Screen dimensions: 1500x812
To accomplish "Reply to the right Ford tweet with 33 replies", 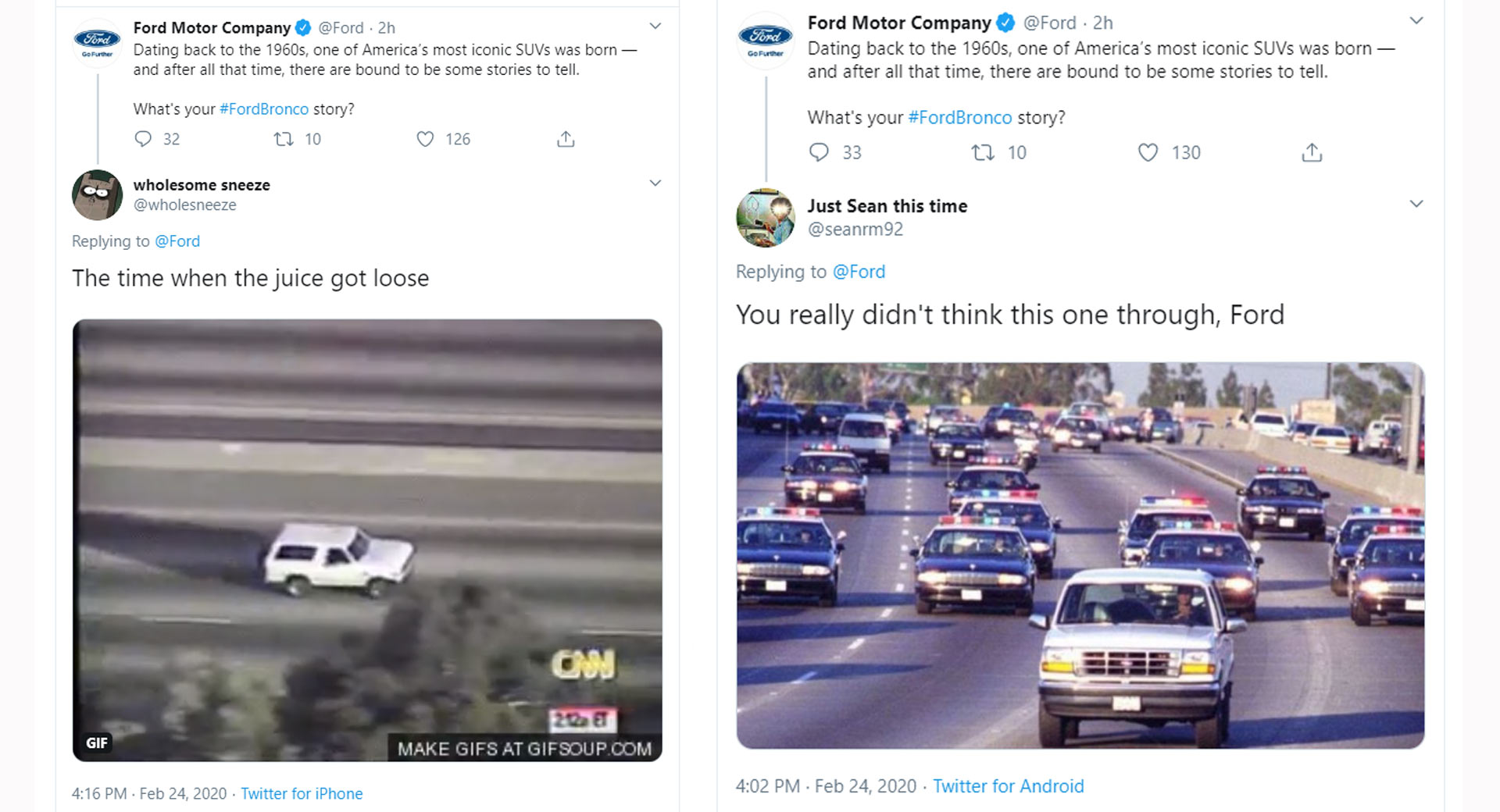I will point(819,152).
